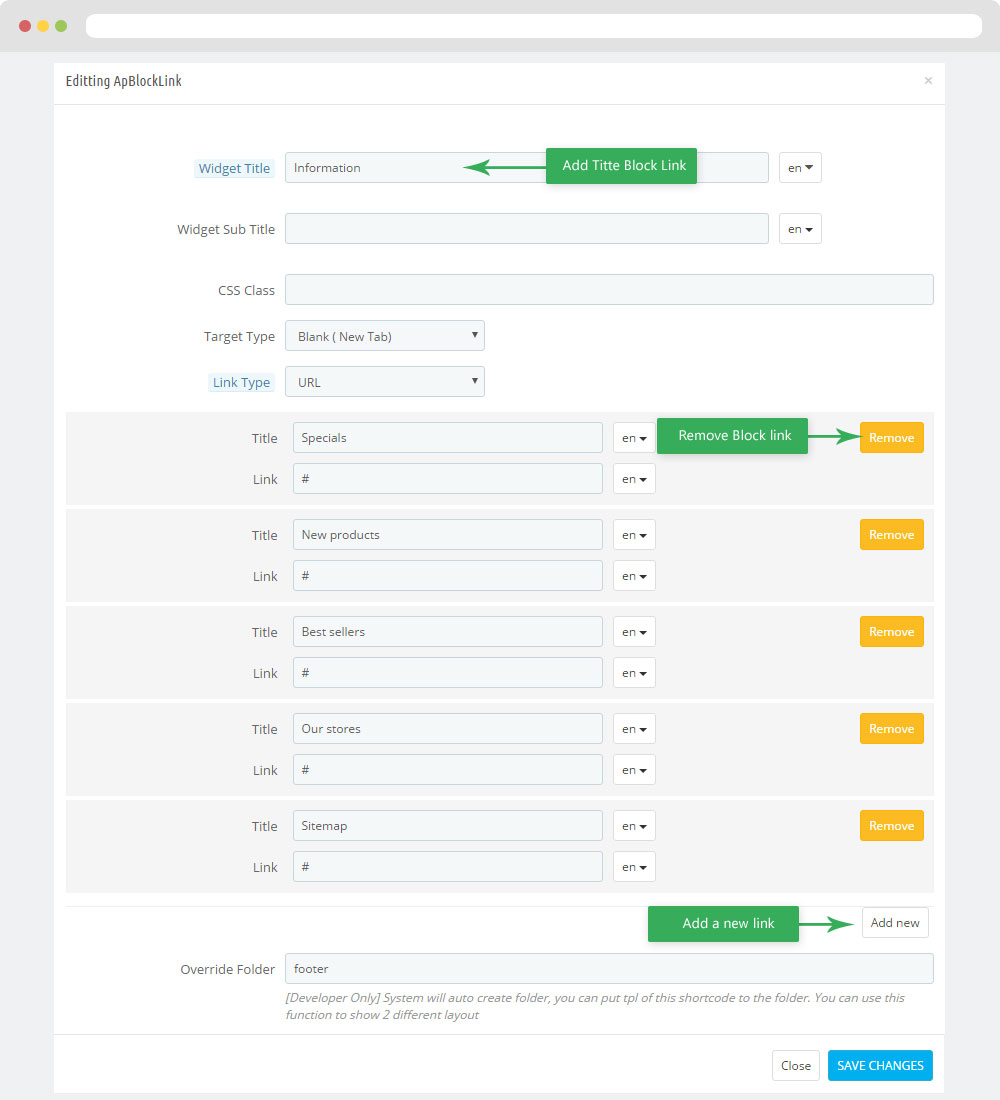Click Add new link button

[x=895, y=923]
